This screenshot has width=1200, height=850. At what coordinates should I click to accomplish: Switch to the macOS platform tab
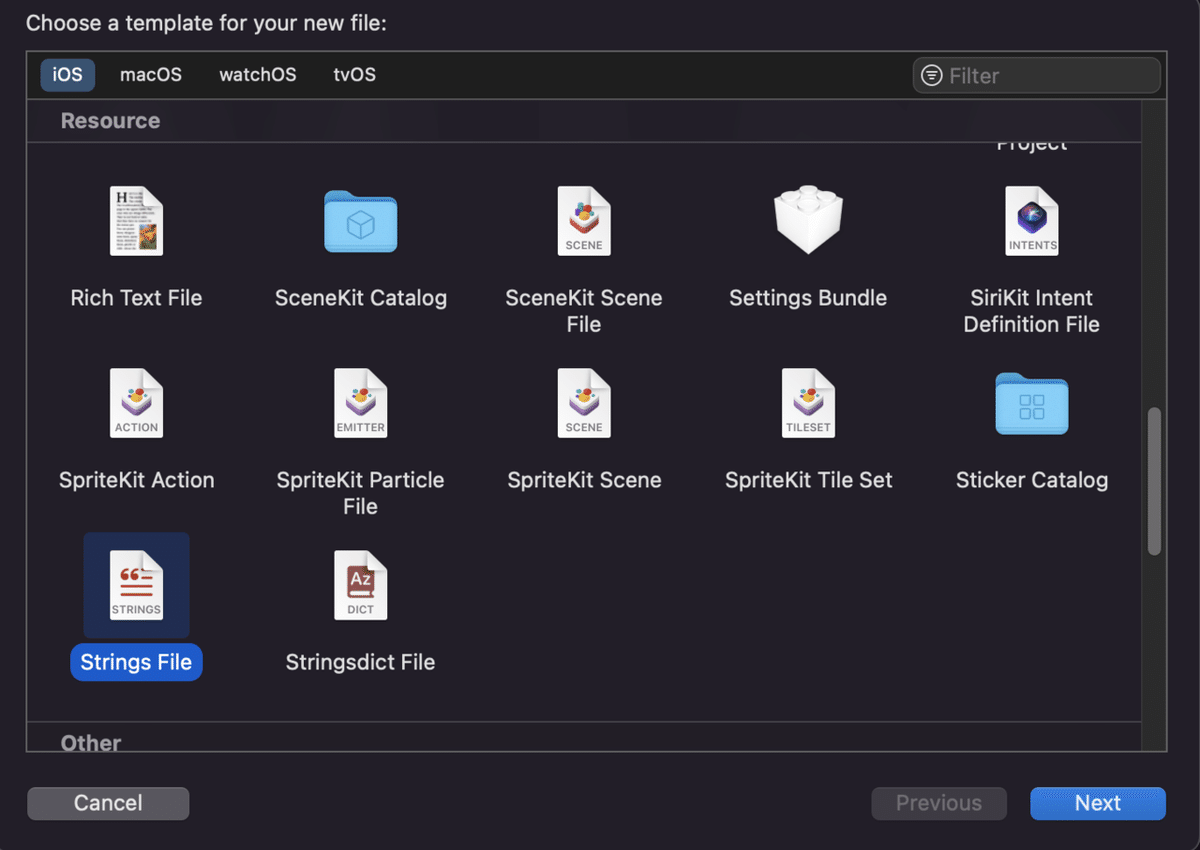pyautogui.click(x=151, y=75)
